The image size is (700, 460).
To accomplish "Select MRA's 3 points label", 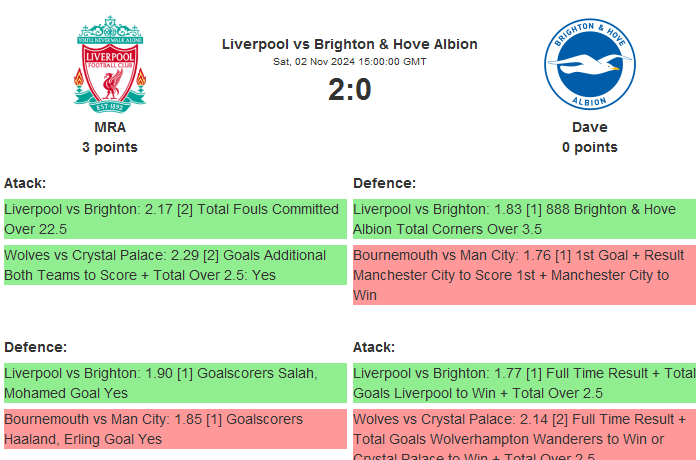I will point(110,147).
